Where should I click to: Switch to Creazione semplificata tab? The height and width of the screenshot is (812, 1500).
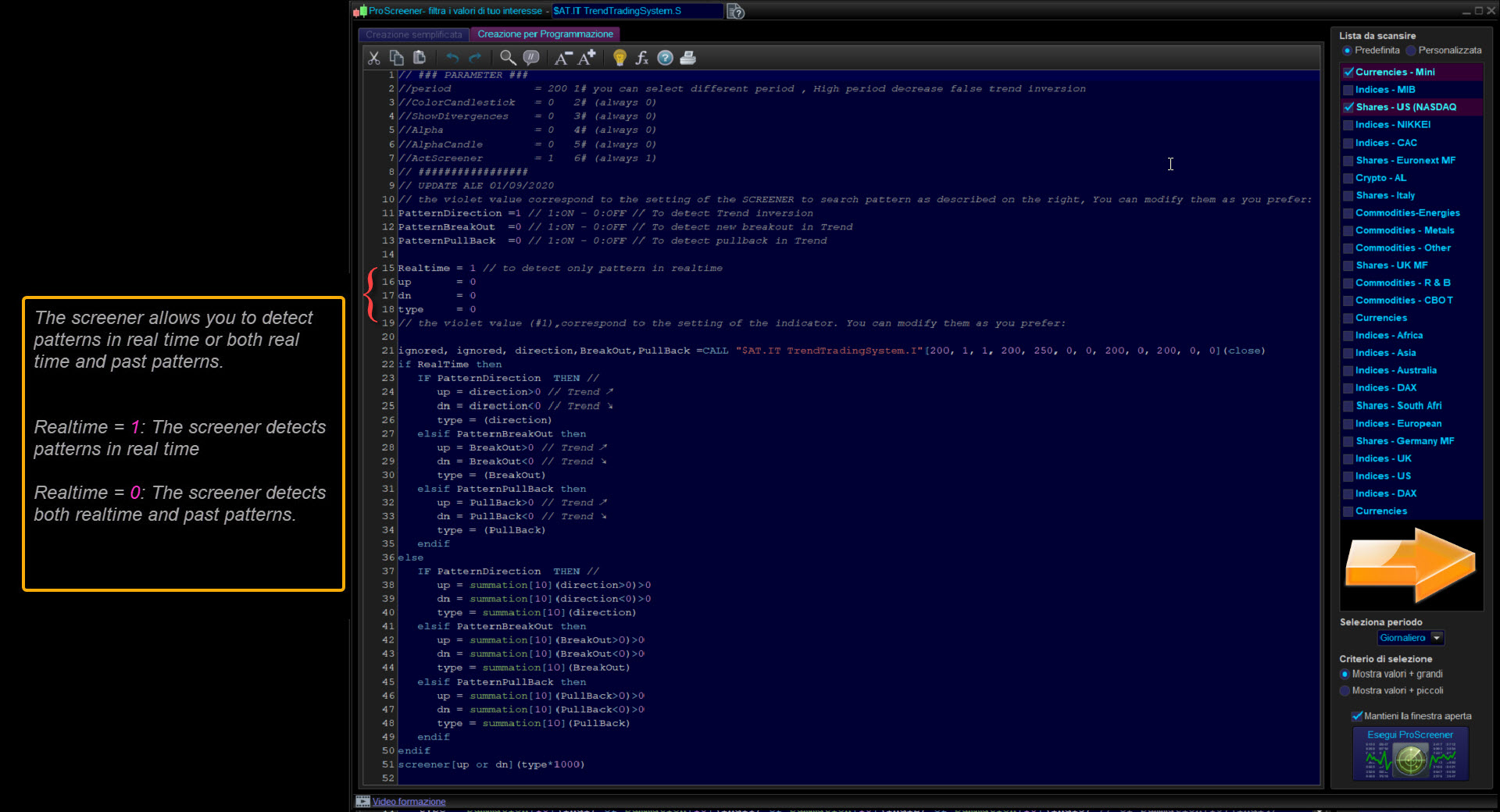[413, 34]
